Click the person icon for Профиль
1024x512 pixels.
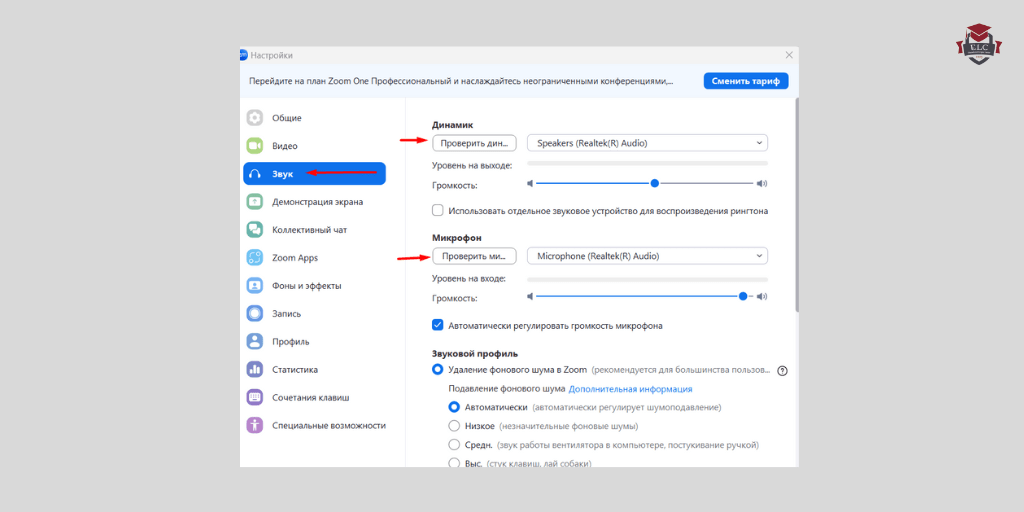(x=255, y=341)
